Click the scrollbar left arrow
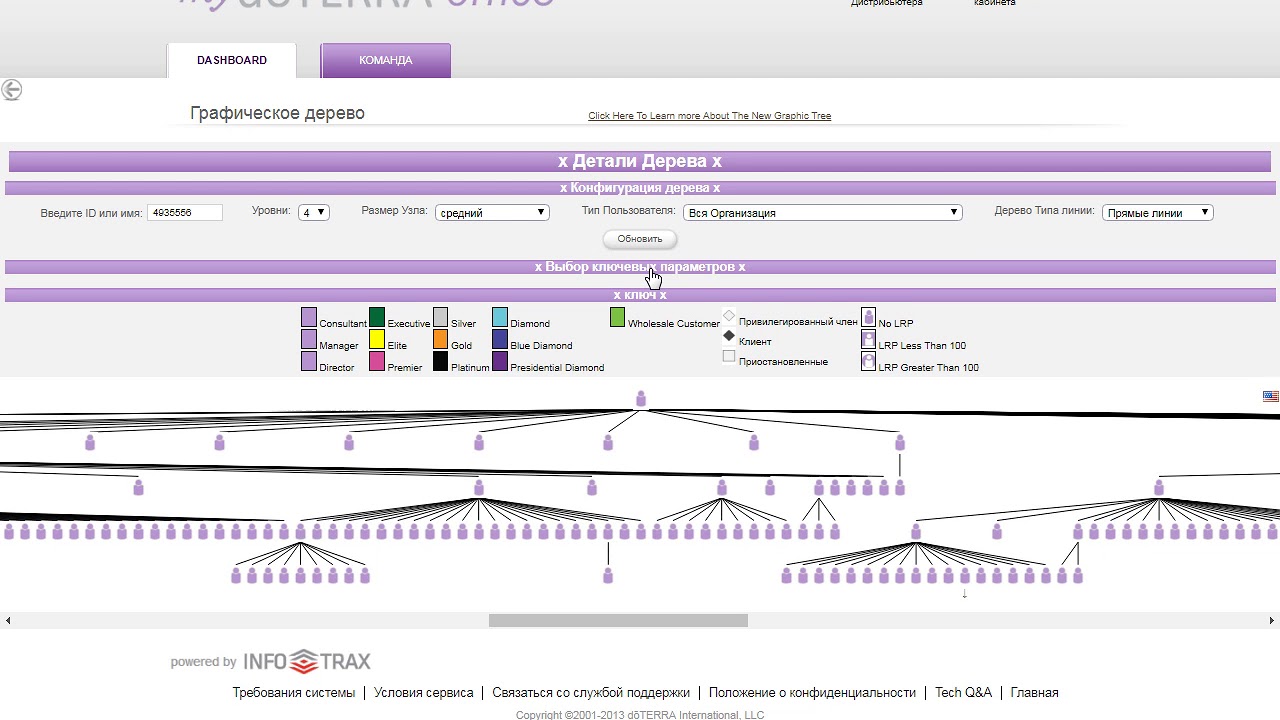This screenshot has width=1280, height=720. (8, 621)
